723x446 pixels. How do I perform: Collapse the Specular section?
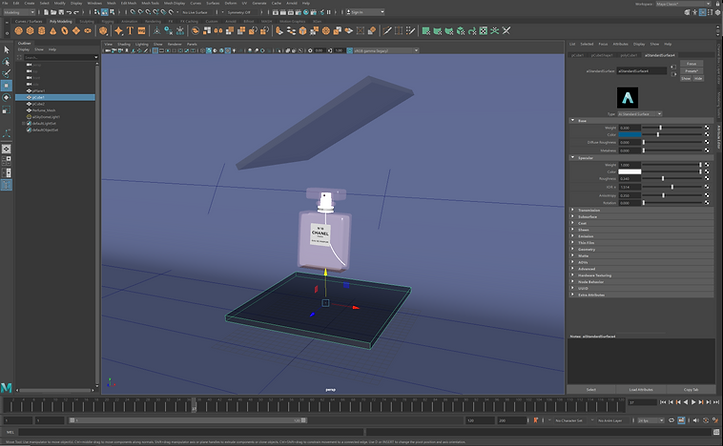pyautogui.click(x=573, y=158)
